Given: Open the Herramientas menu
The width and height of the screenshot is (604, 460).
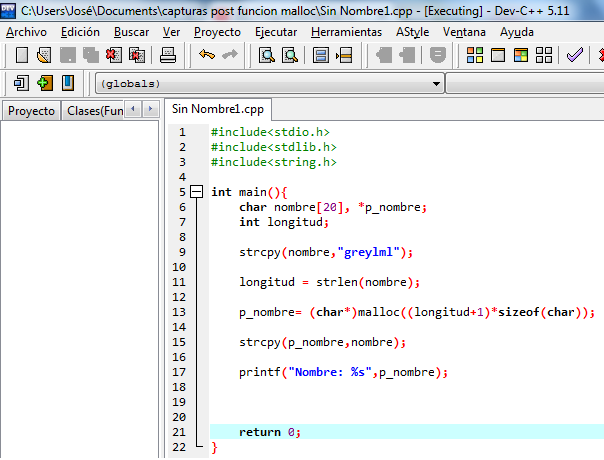Looking at the screenshot, I should (x=346, y=32).
